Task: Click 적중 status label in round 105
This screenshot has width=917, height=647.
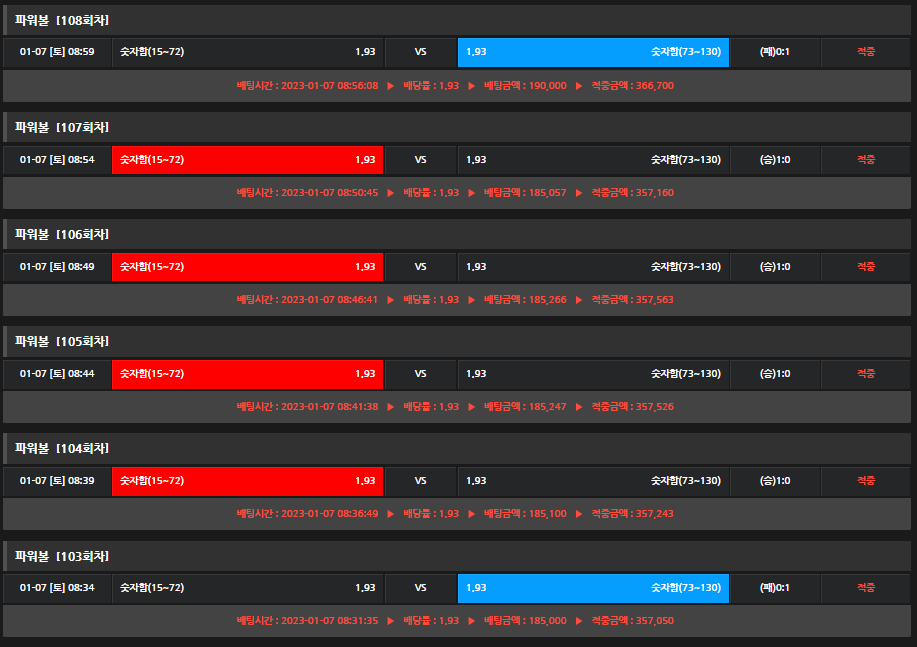Action: (x=865, y=373)
